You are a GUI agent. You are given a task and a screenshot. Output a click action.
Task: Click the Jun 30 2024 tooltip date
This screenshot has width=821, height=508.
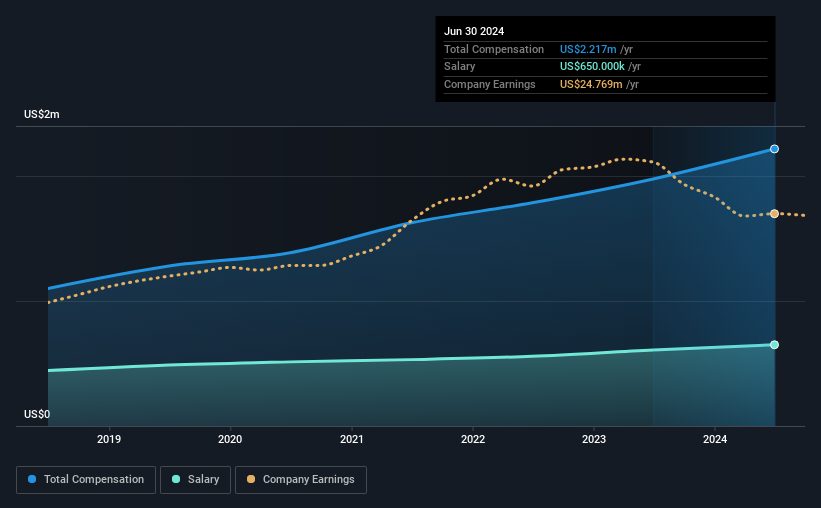[474, 31]
